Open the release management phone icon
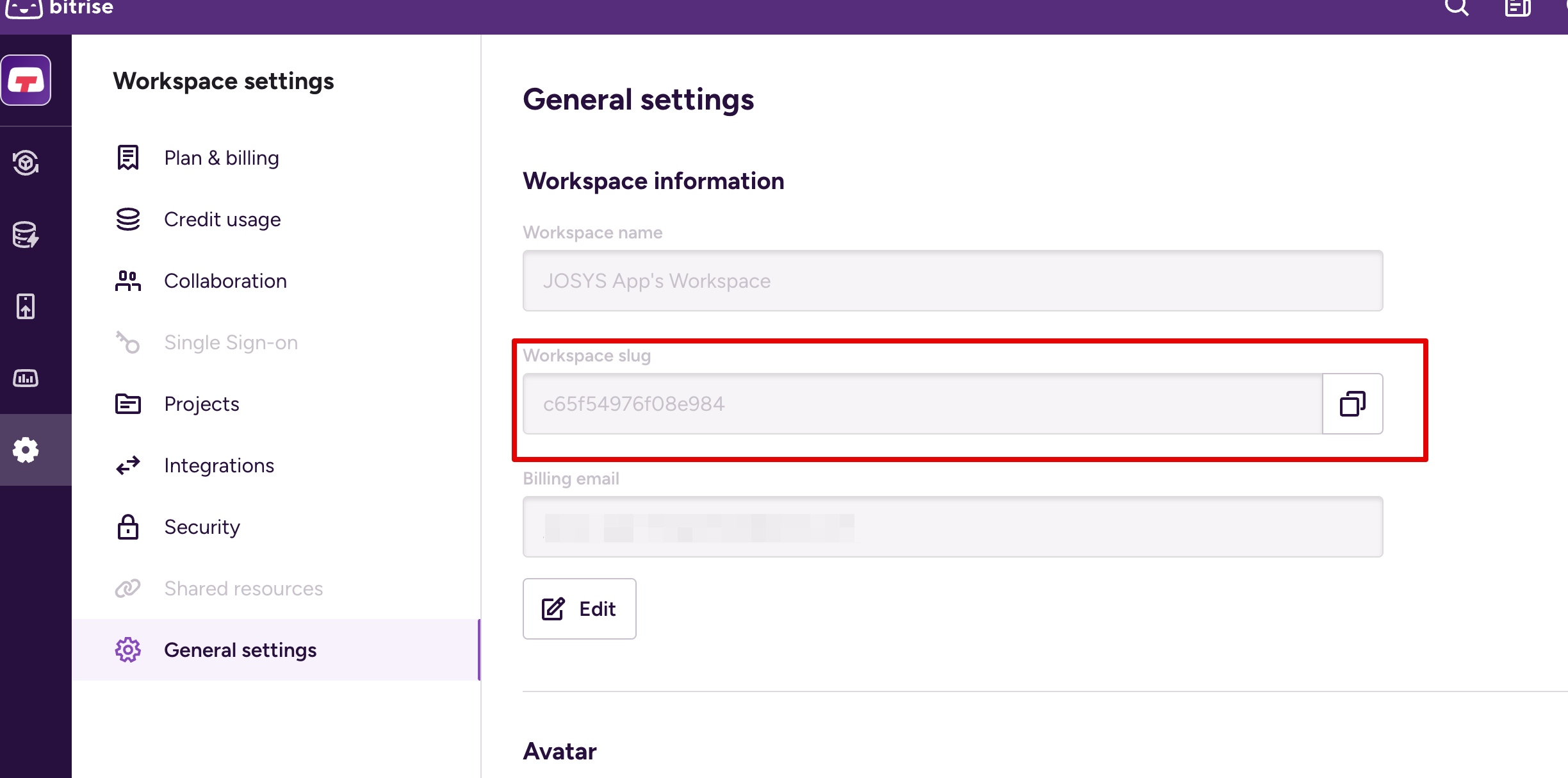This screenshot has height=778, width=1568. 26,306
